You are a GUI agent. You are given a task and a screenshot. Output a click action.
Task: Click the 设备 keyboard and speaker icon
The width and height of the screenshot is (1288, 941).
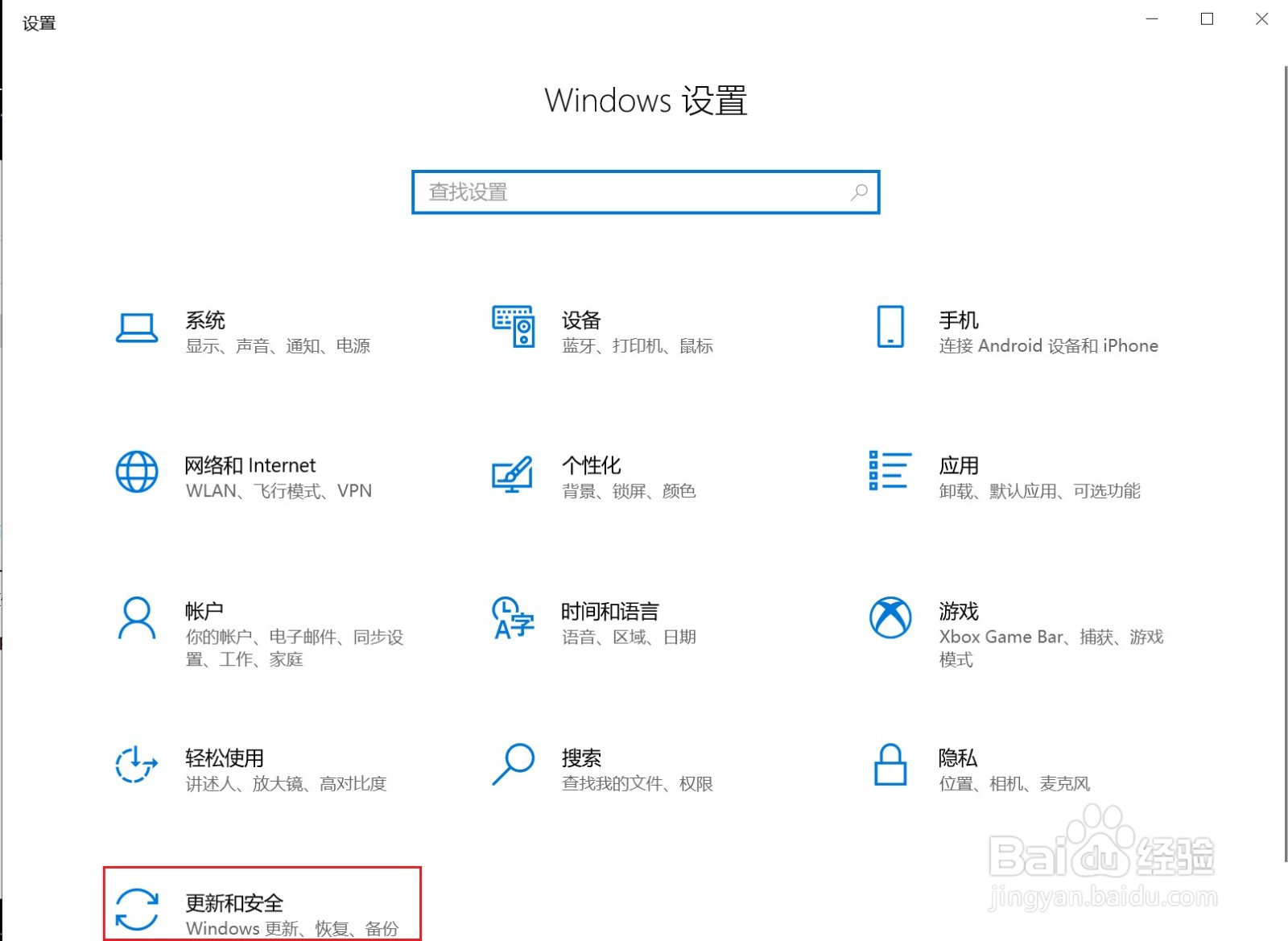tap(514, 326)
